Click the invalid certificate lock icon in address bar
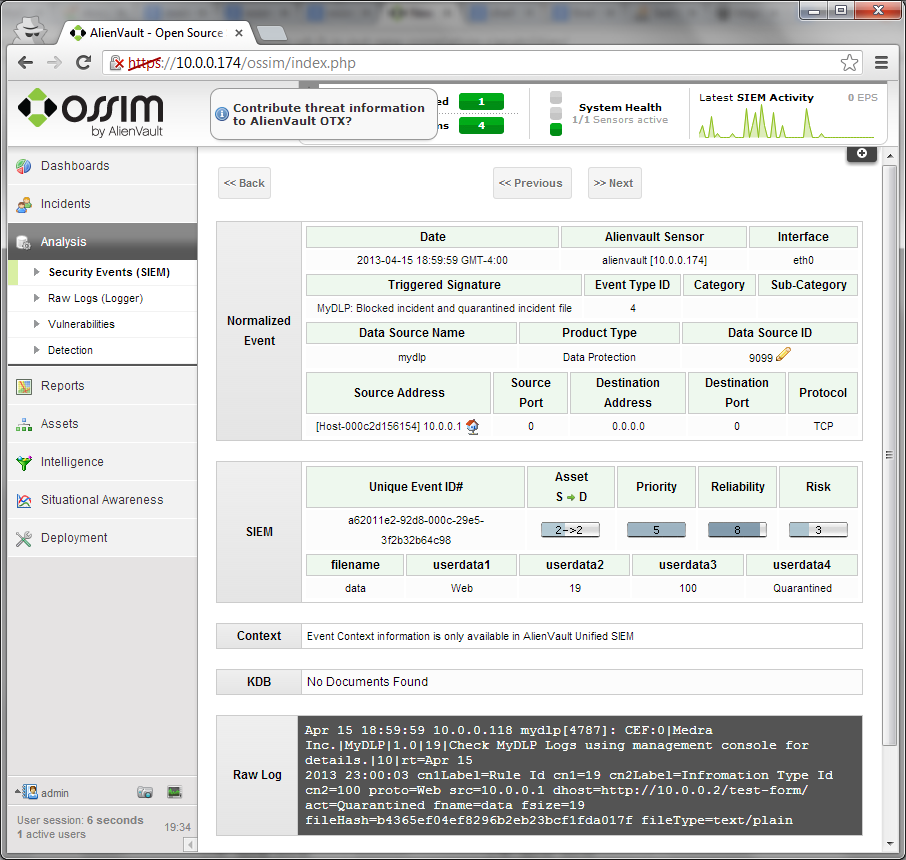Image resolution: width=906 pixels, height=860 pixels. coord(117,62)
